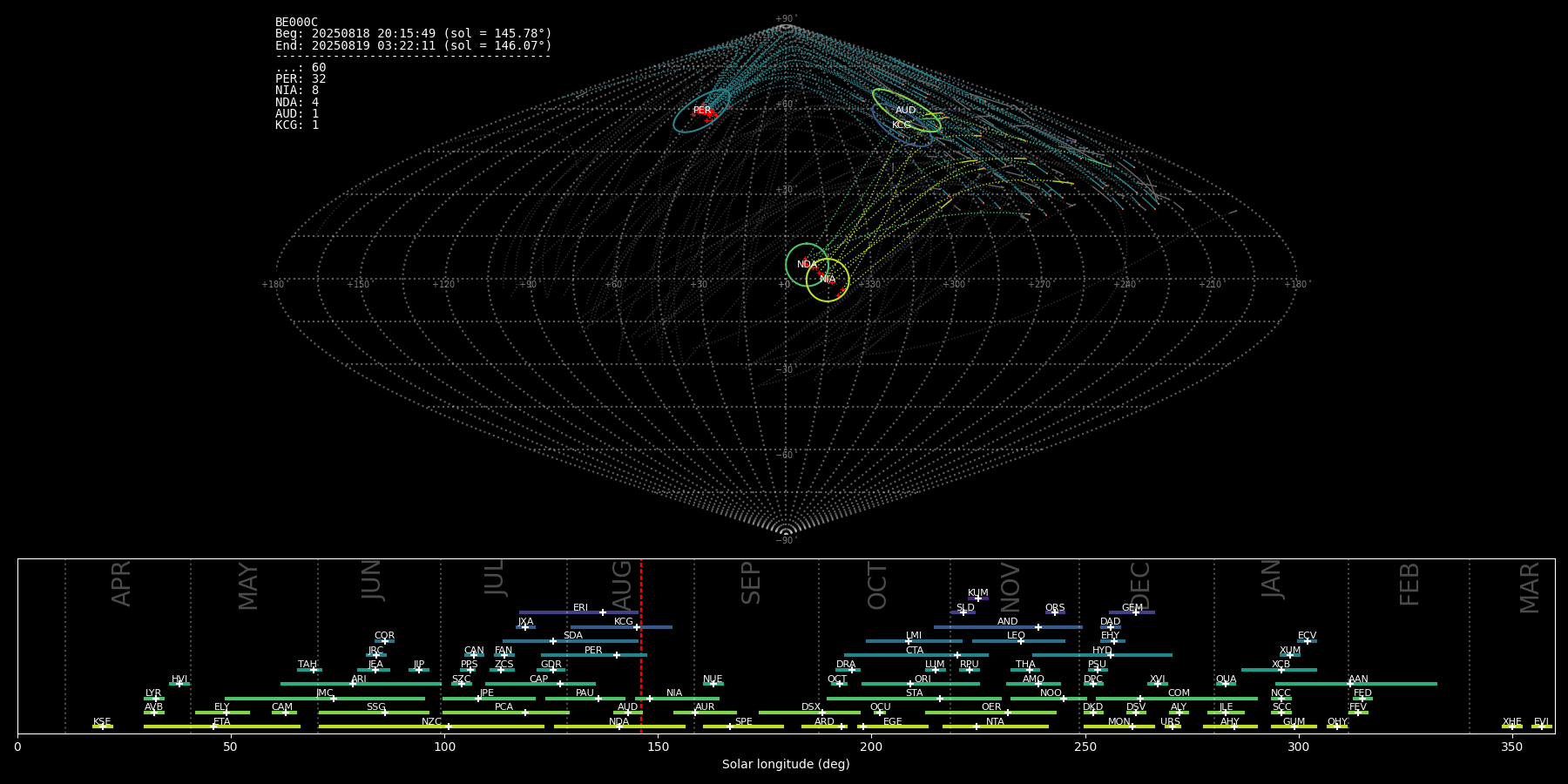The width and height of the screenshot is (1568, 784).
Task: Click the NTA shower bar in timeline
Action: point(995,727)
